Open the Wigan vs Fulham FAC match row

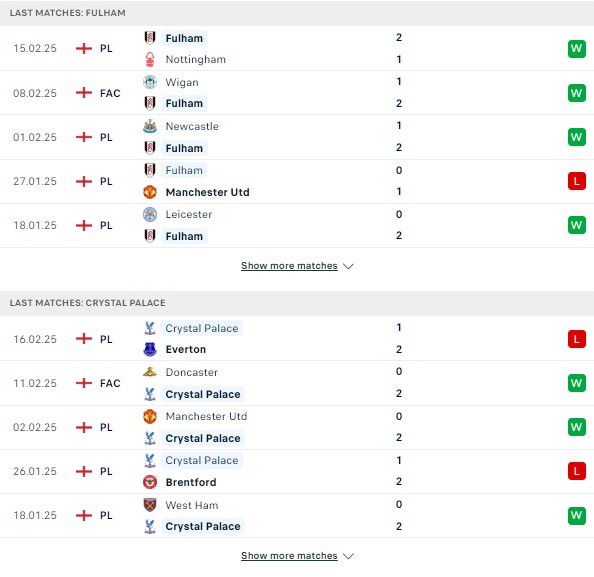click(x=297, y=93)
